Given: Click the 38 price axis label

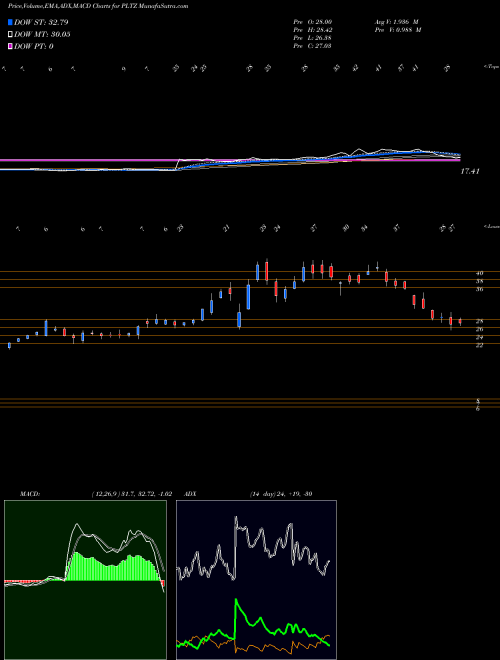Looking at the screenshot, I should tap(479, 281).
